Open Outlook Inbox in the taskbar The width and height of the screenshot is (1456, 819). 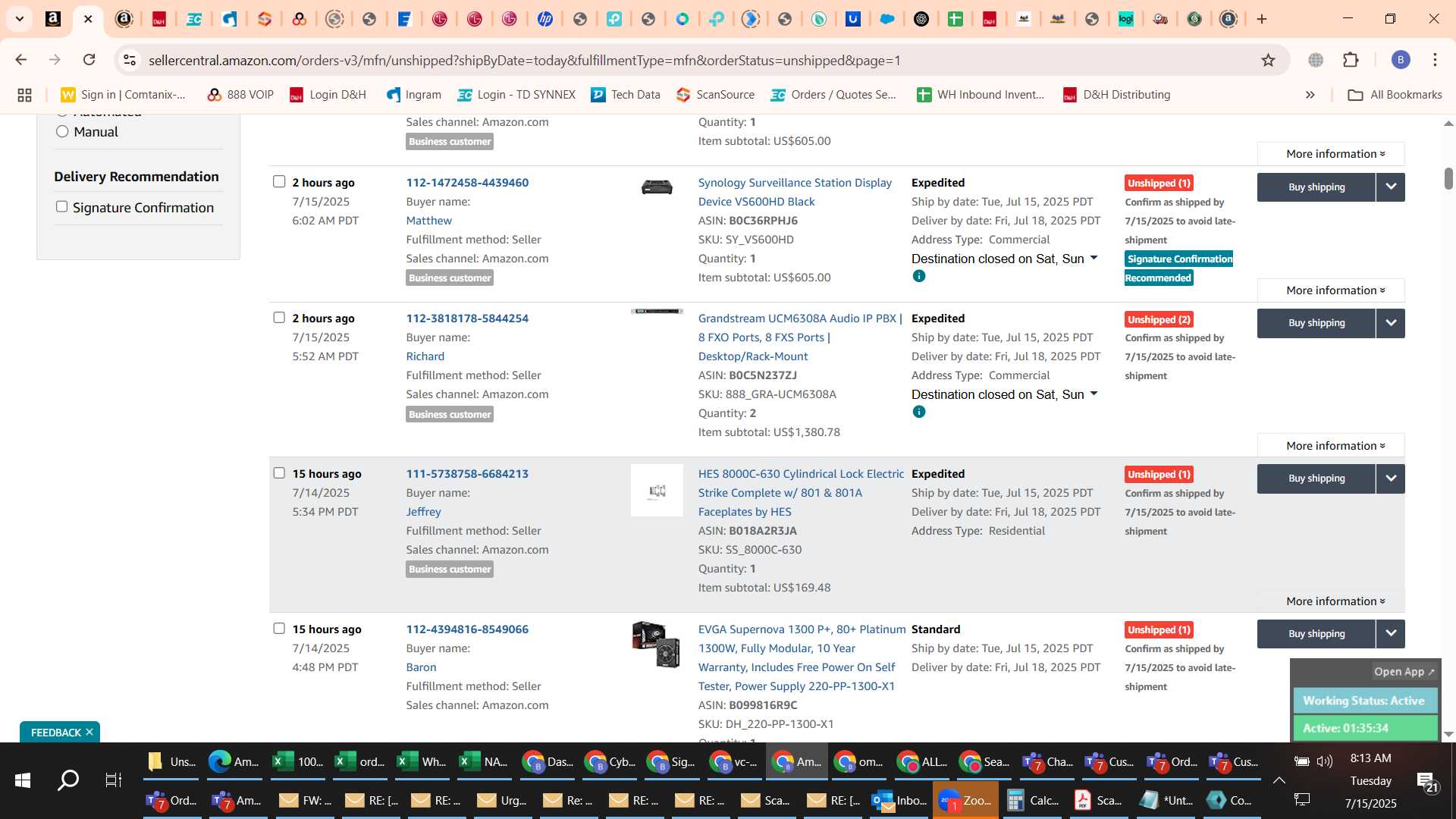(899, 800)
